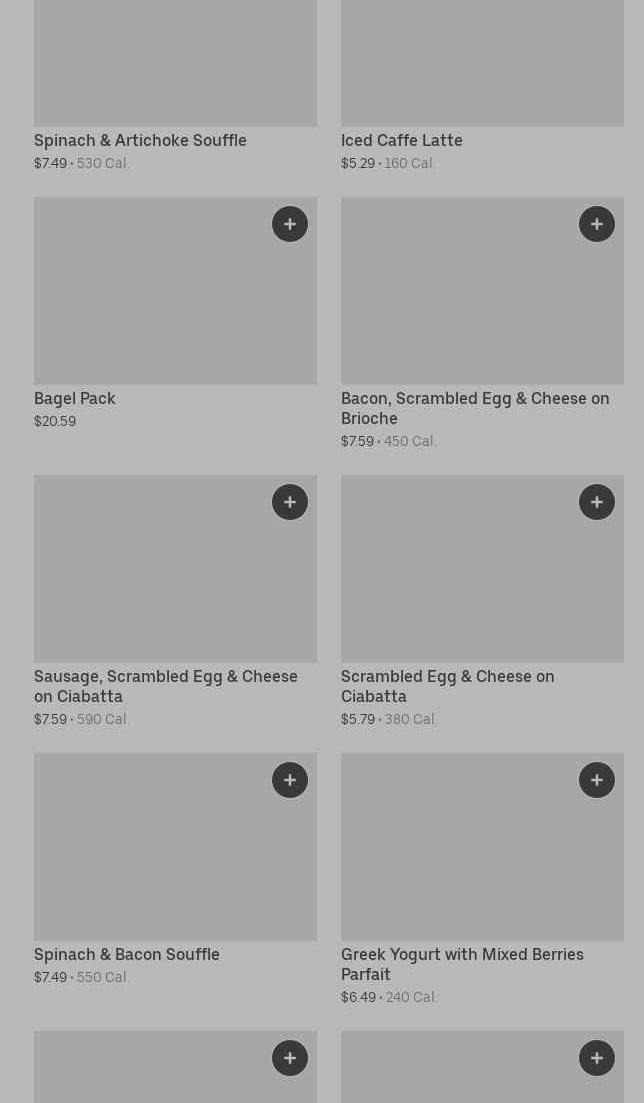Click Sausage, Scrambled Egg & Cheese on Ciabatta name
Screen dimensions: 644x1103
(x=165, y=686)
